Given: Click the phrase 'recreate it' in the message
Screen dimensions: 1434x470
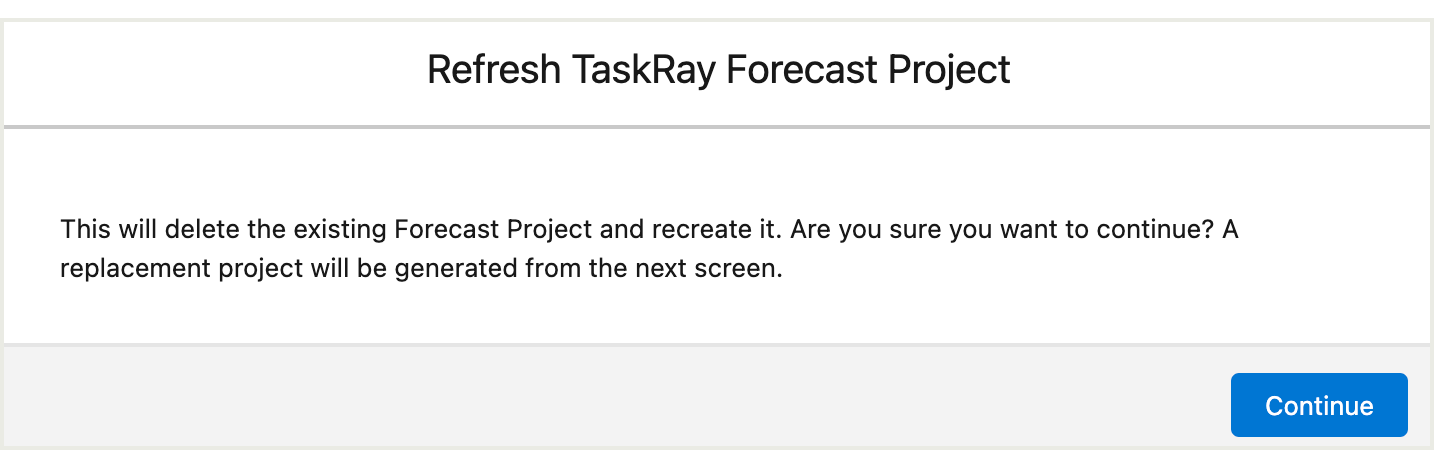Looking at the screenshot, I should (x=717, y=229).
